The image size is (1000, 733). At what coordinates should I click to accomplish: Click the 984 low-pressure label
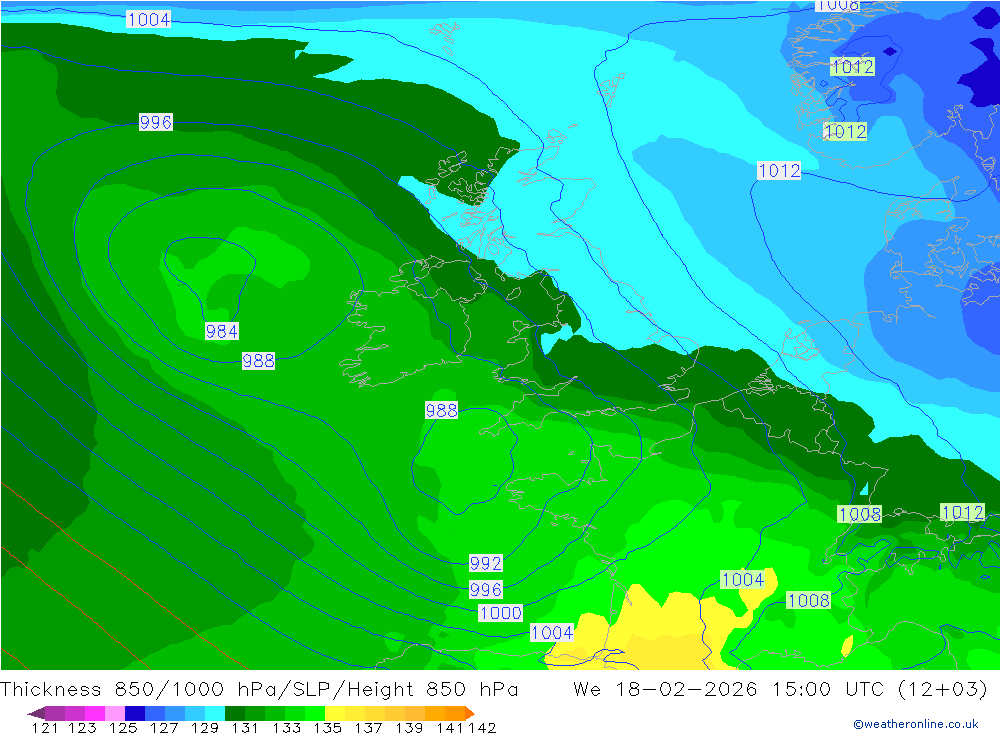221,331
